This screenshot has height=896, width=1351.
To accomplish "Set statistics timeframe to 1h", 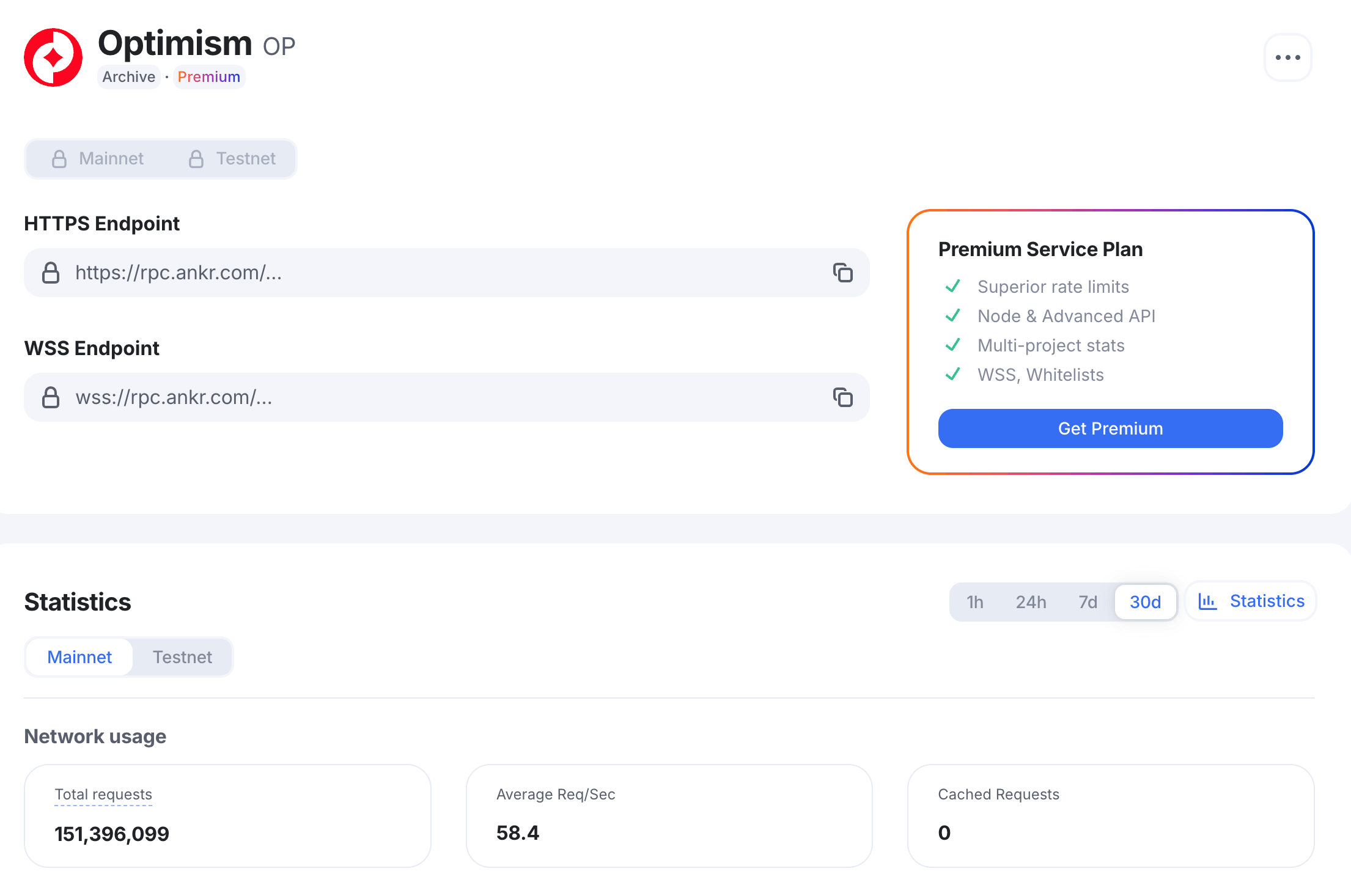I will click(x=974, y=602).
